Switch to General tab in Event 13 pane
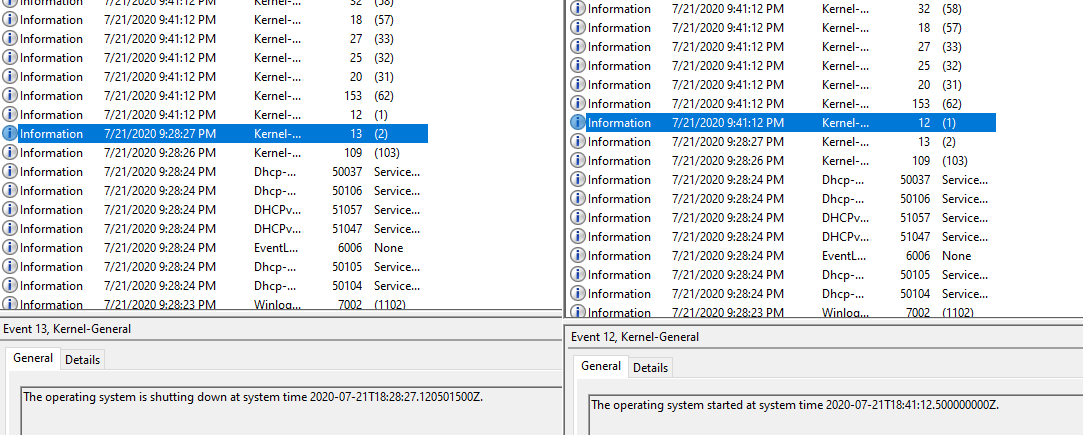The height and width of the screenshot is (435, 1084). 33,359
